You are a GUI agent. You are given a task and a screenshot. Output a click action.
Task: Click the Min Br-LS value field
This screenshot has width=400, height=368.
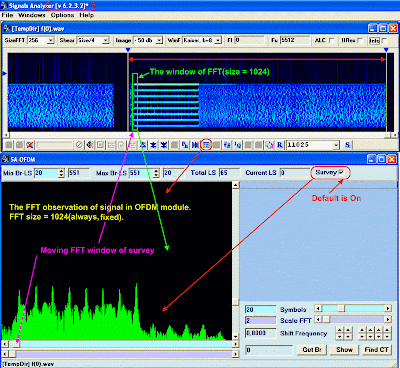click(x=46, y=173)
